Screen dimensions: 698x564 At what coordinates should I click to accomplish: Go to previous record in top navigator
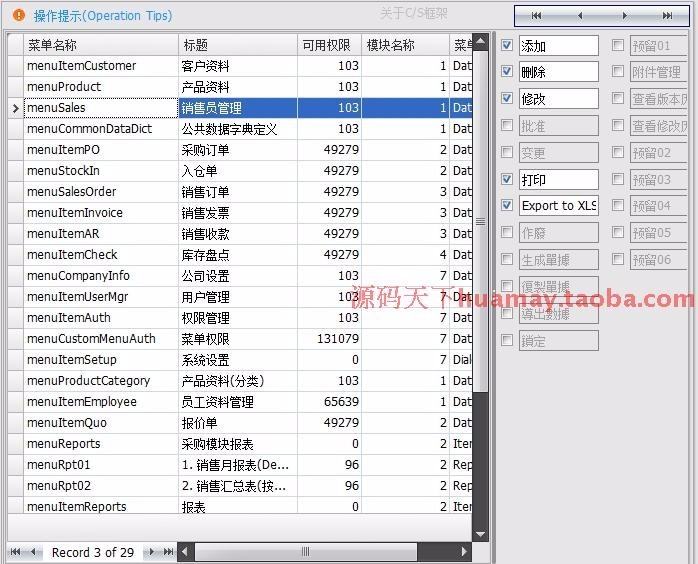580,16
